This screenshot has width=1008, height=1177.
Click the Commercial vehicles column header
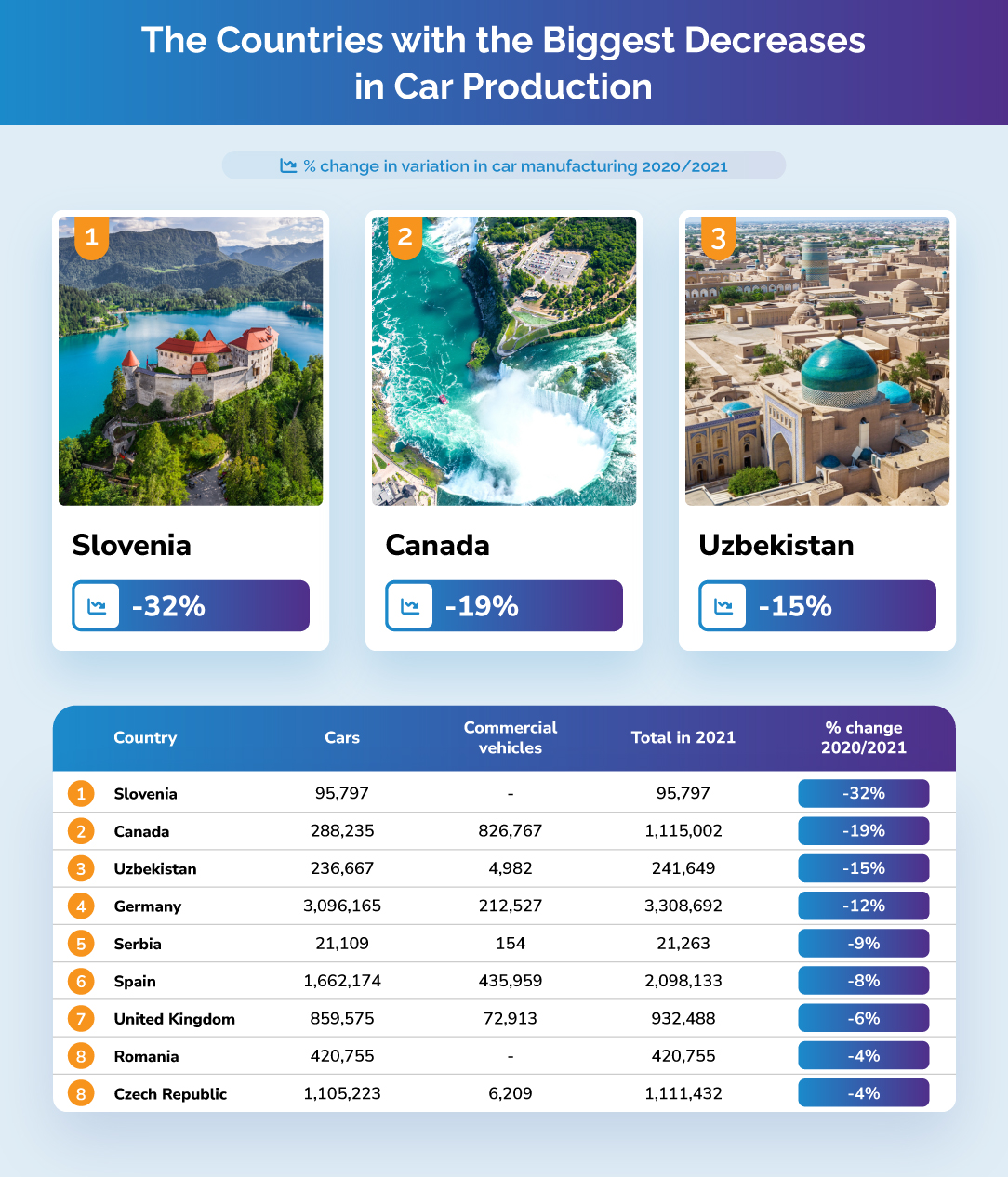point(511,737)
